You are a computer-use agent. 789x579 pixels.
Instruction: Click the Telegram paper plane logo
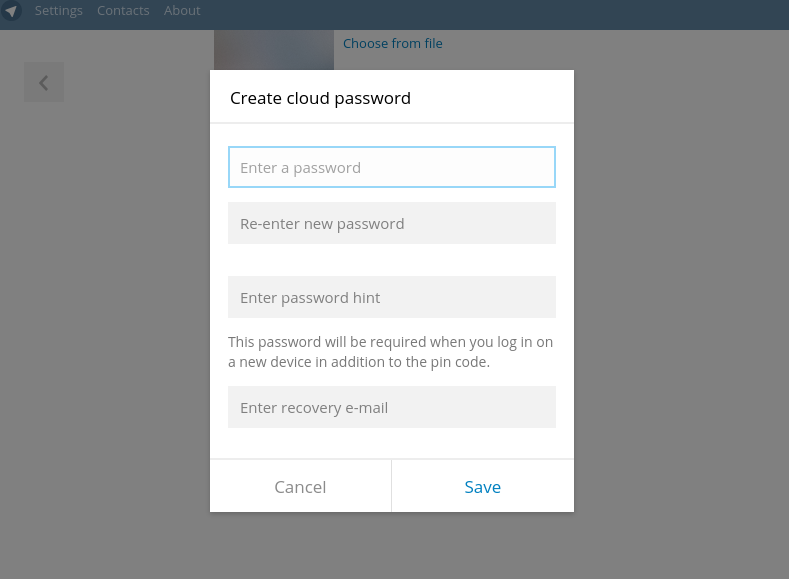(12, 11)
